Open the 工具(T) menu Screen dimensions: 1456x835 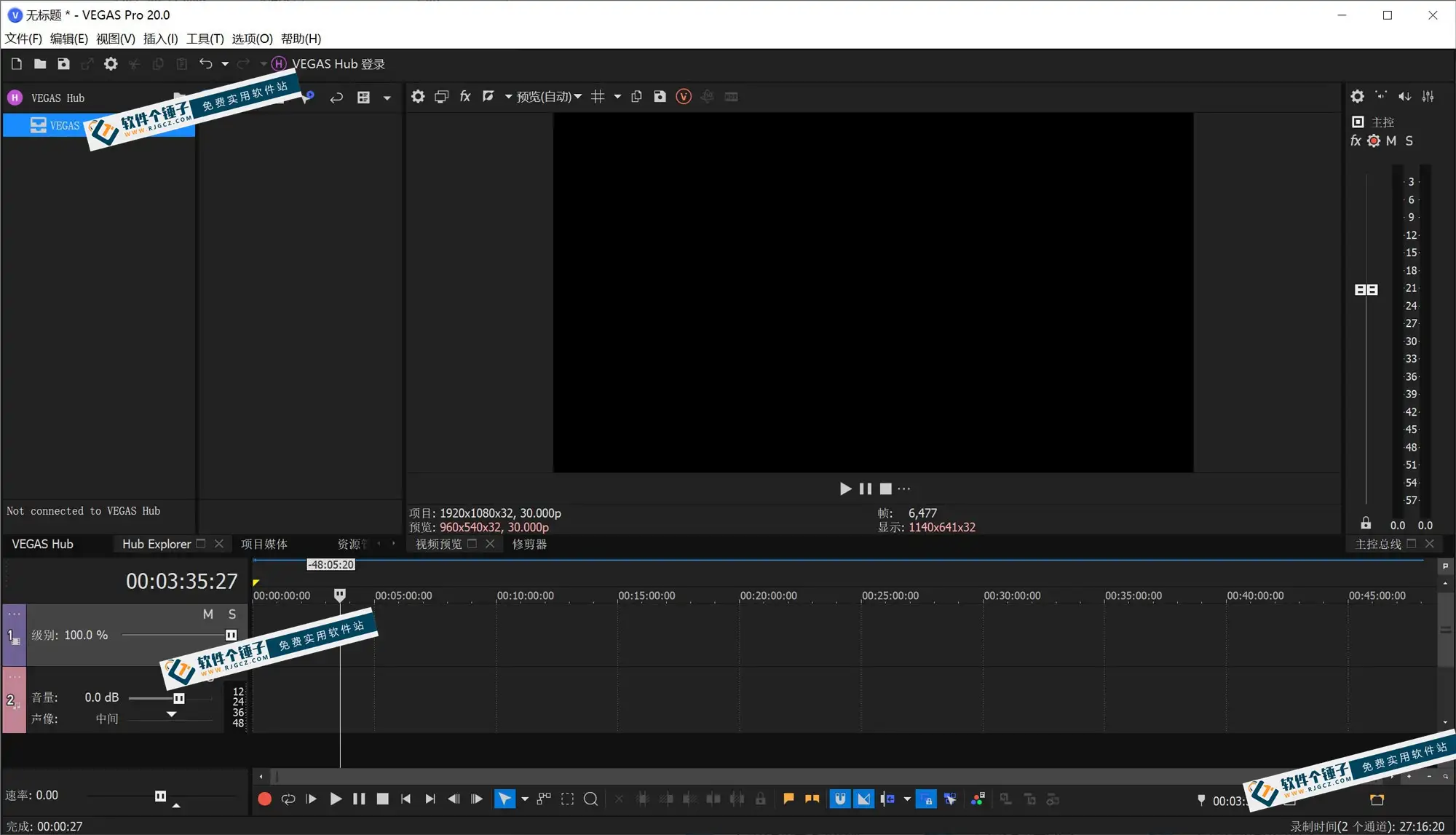click(205, 39)
